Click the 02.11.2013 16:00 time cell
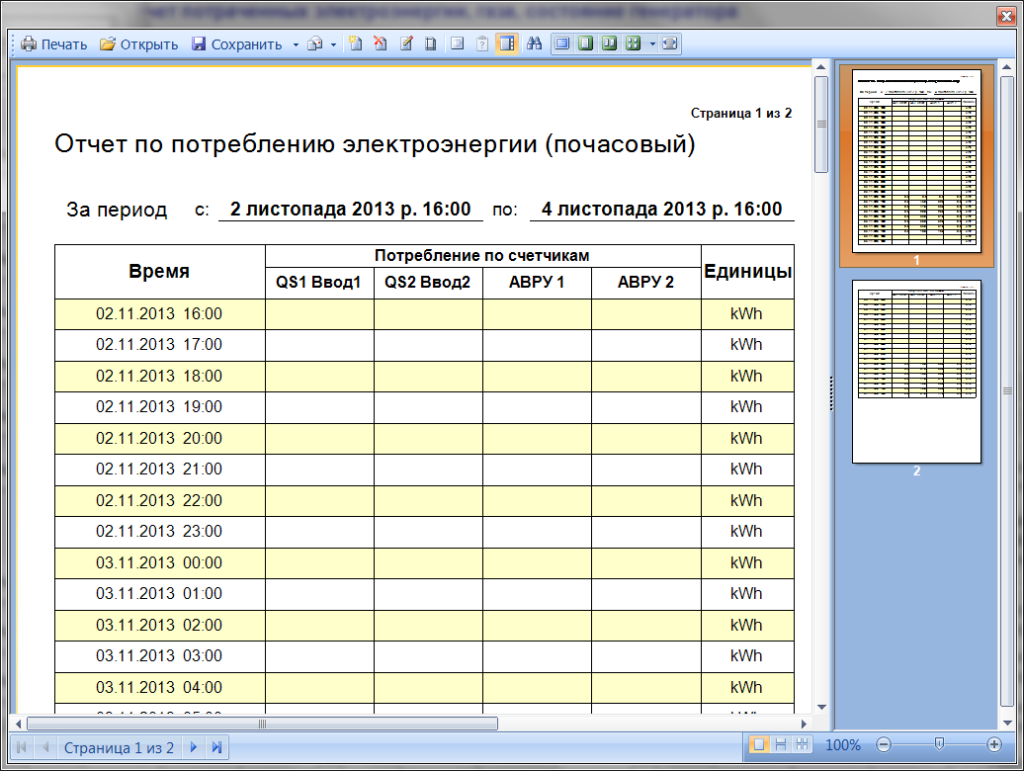 tap(159, 314)
